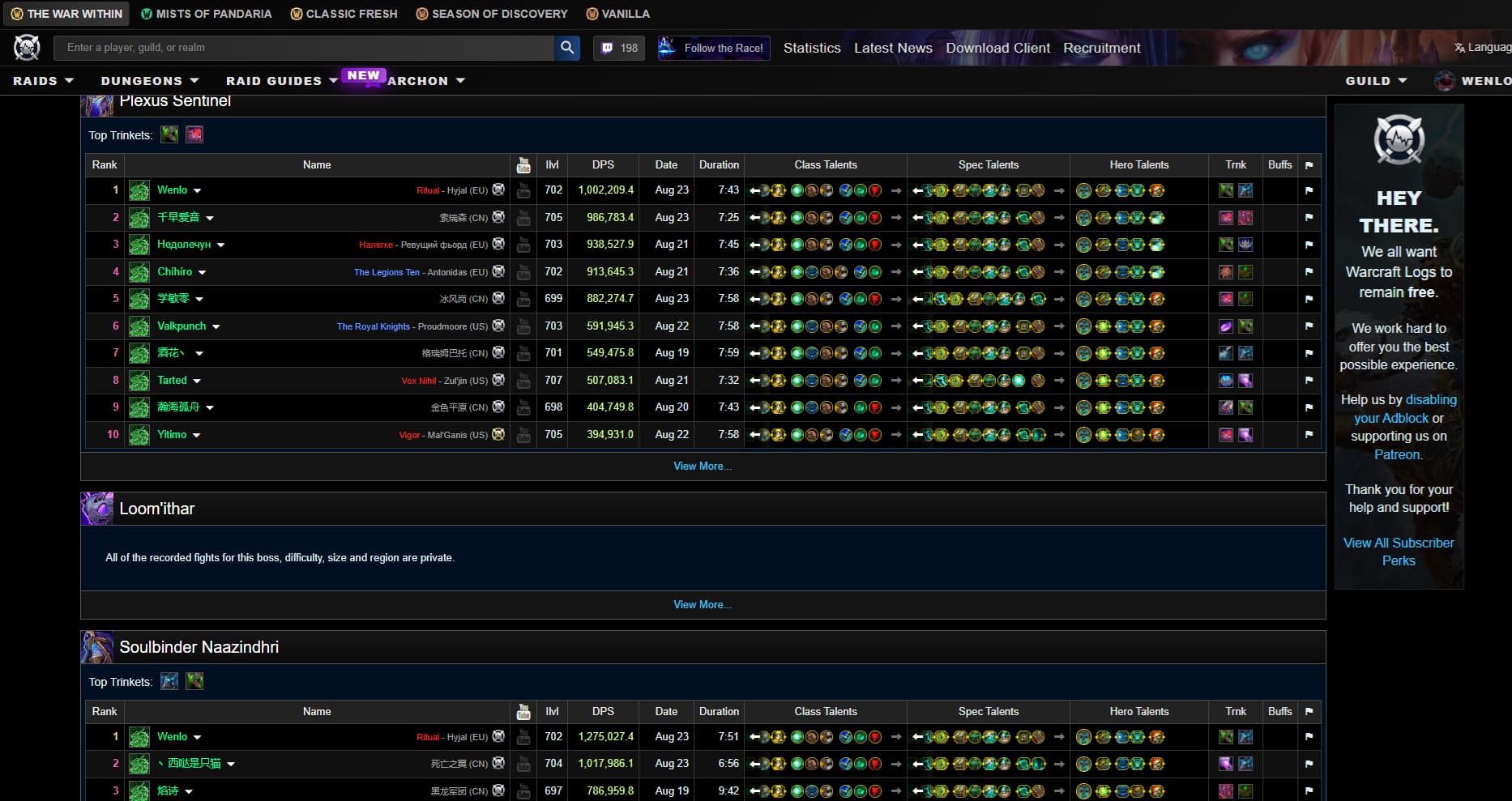
Task: Open Download Client page
Action: click(x=998, y=48)
